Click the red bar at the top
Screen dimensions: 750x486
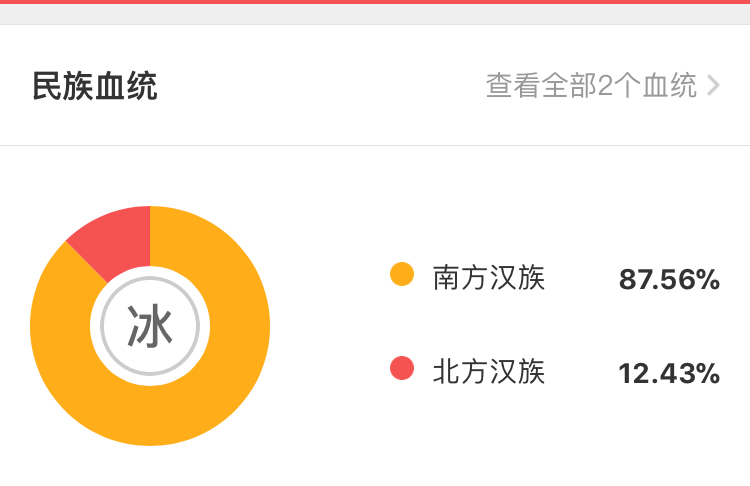375,2
